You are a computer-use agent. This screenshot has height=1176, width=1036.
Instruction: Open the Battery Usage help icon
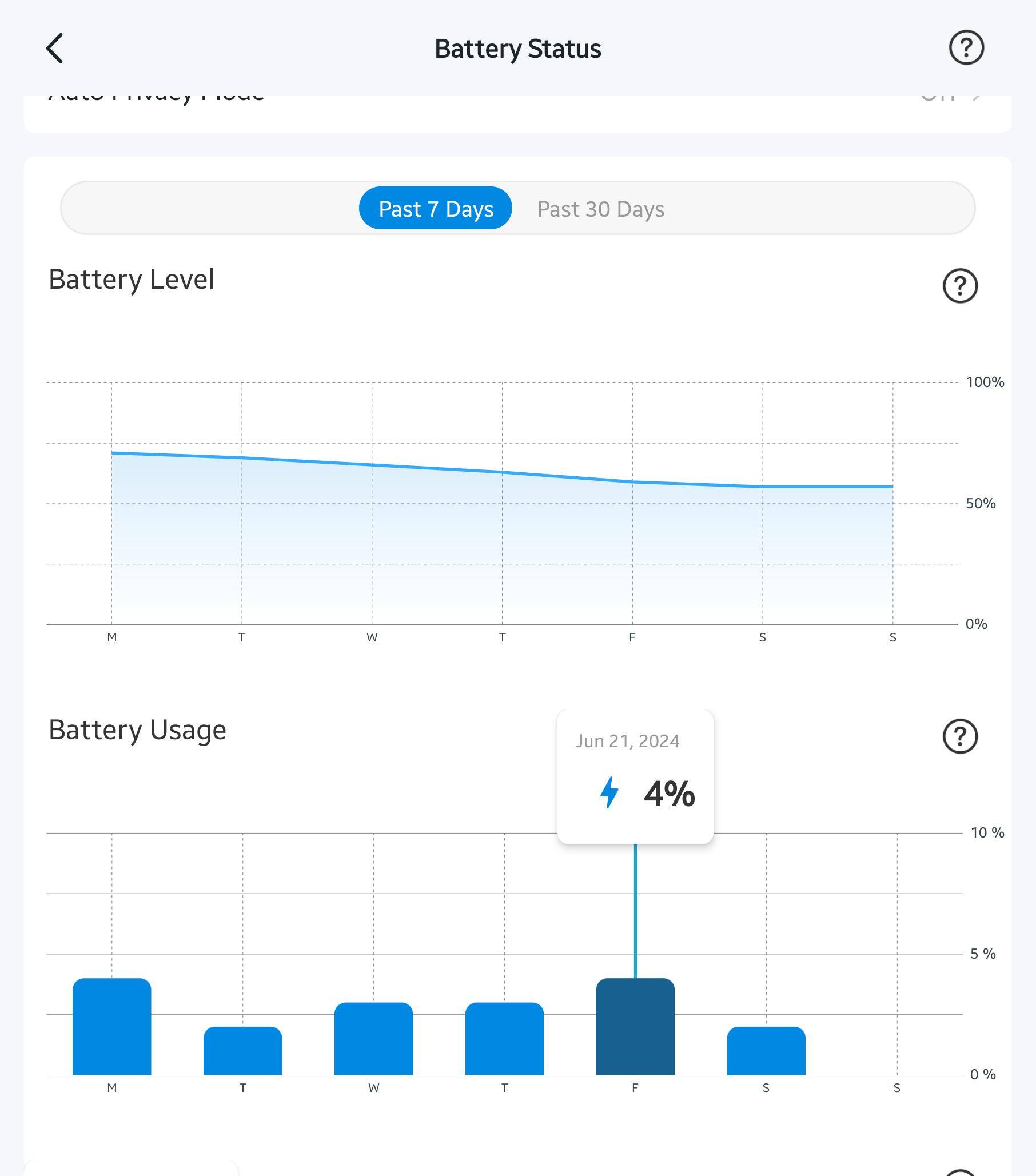pos(959,736)
